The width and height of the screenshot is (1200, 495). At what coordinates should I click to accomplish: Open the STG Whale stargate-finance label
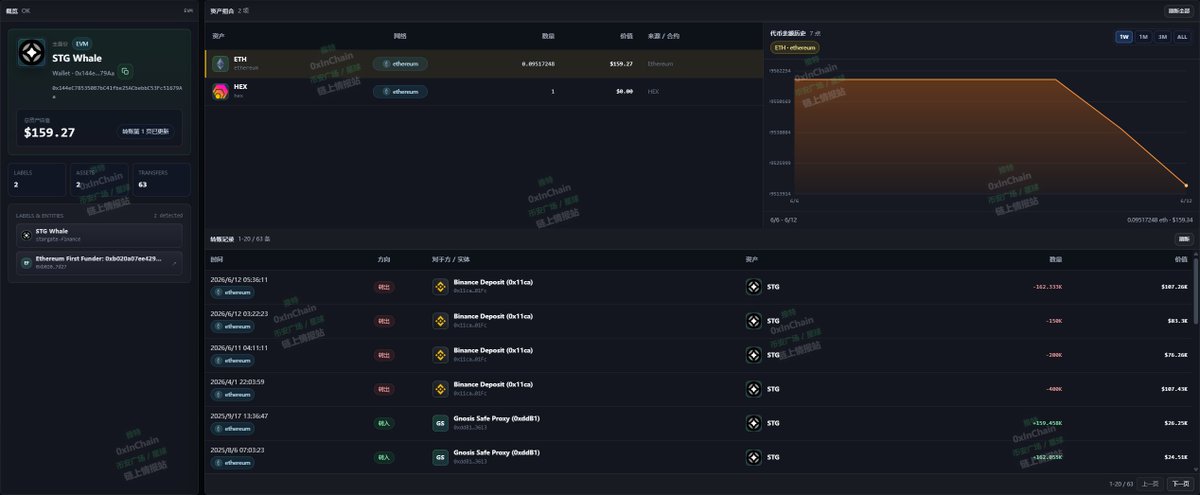pyautogui.click(x=98, y=235)
